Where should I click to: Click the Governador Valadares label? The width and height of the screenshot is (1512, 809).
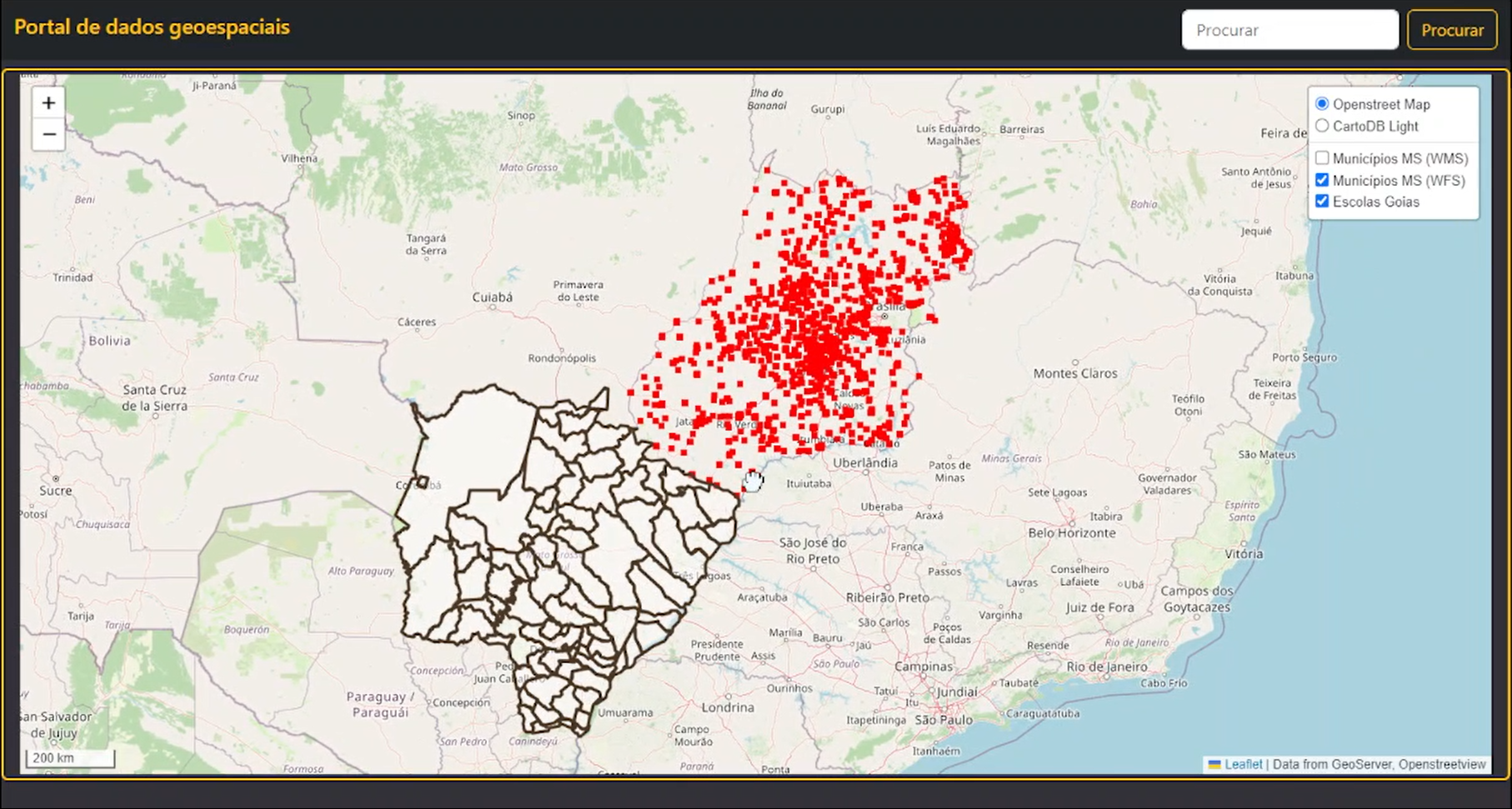point(1167,484)
